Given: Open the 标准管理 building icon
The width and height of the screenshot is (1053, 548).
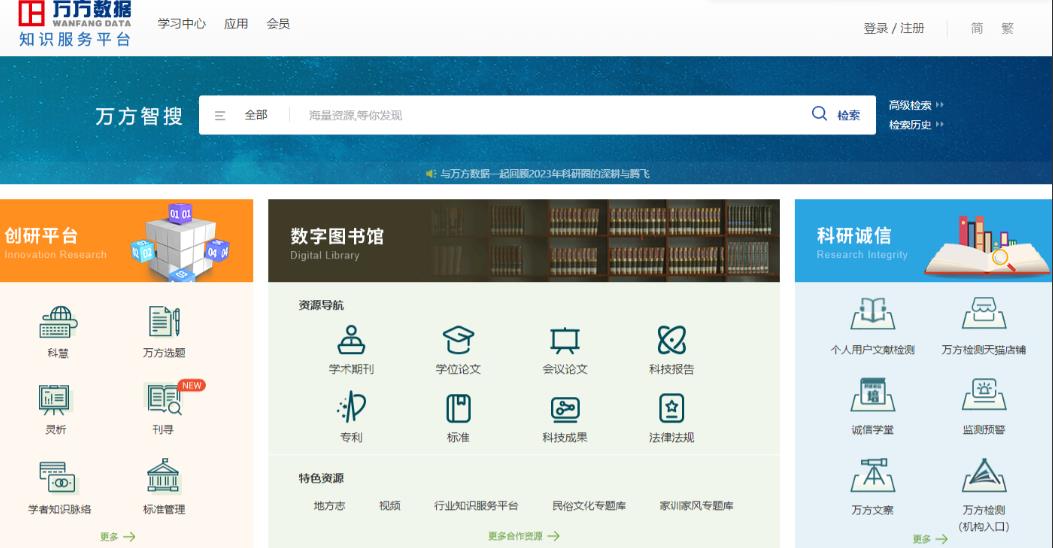Looking at the screenshot, I should pos(163,475).
